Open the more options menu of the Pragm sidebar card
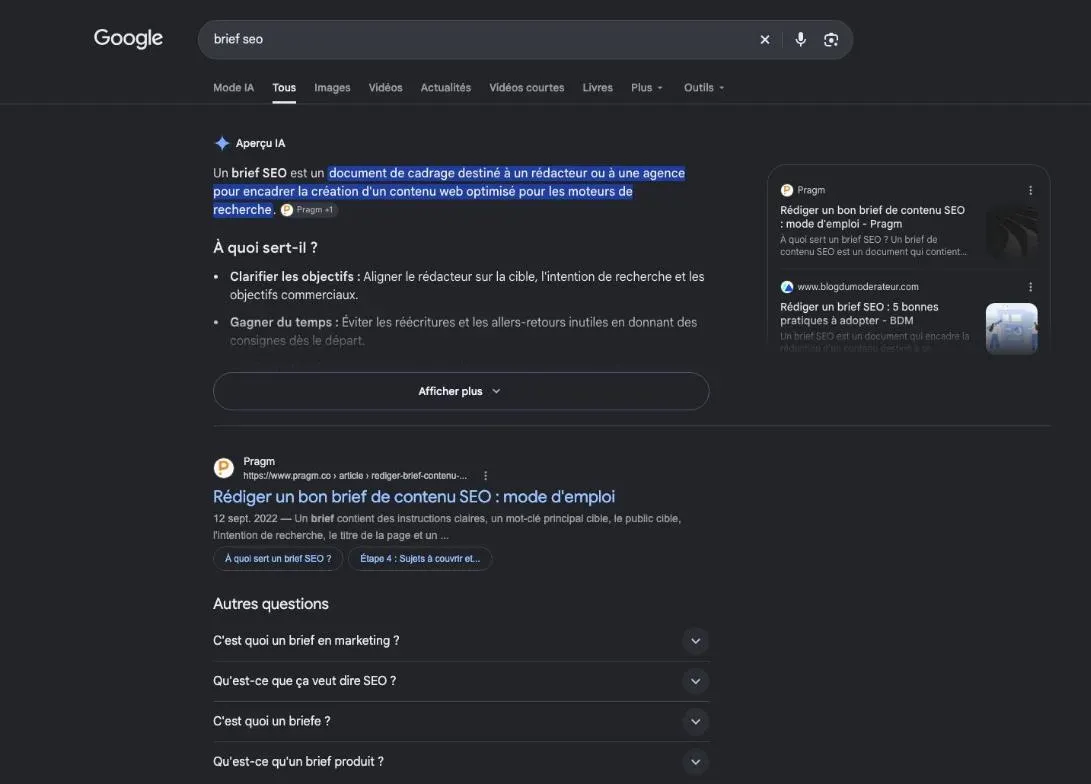 click(1030, 190)
